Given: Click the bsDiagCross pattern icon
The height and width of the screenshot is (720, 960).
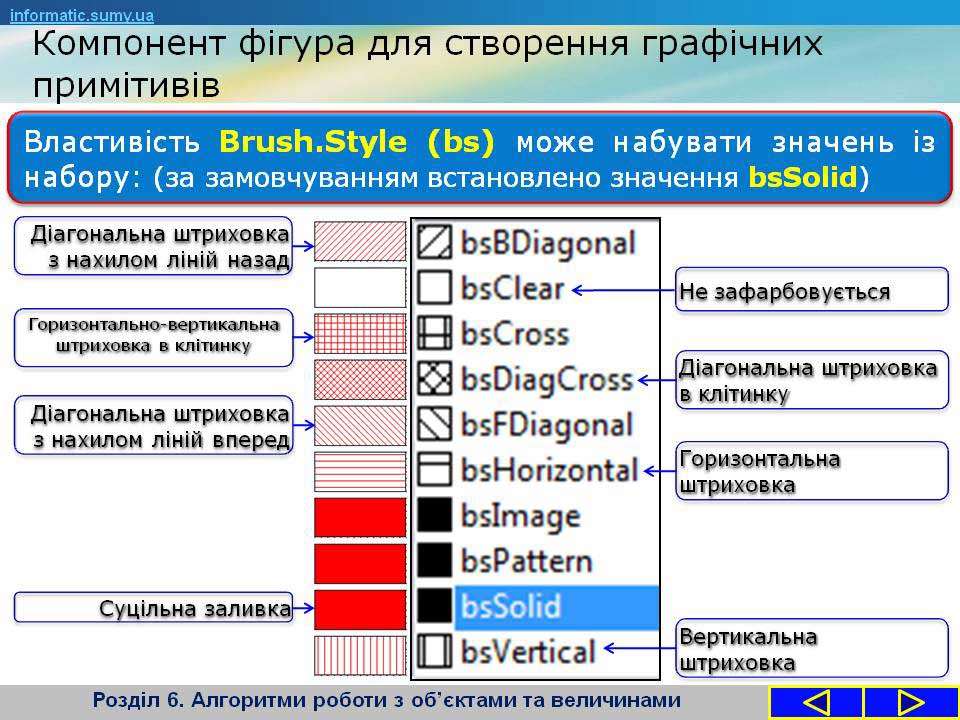Looking at the screenshot, I should point(435,379).
